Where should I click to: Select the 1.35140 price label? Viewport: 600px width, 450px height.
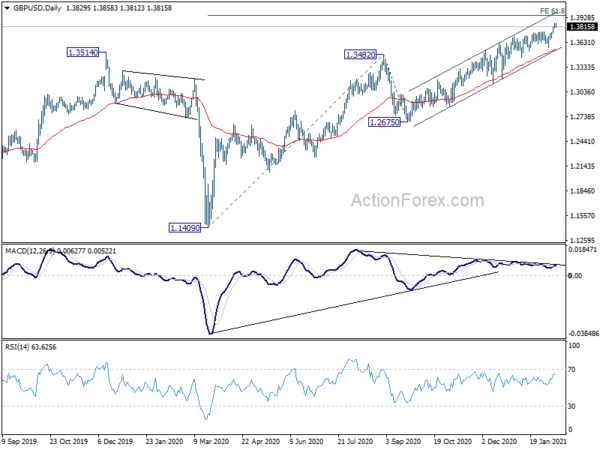83,52
